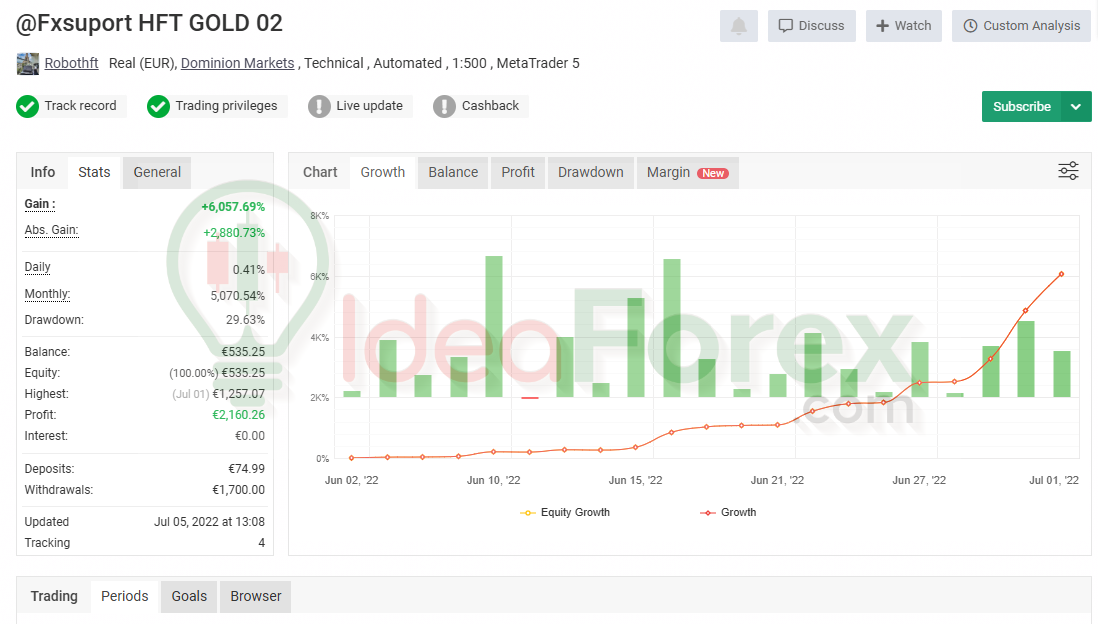Click the Abs. Gain label
1098x624 pixels.
tap(51, 230)
